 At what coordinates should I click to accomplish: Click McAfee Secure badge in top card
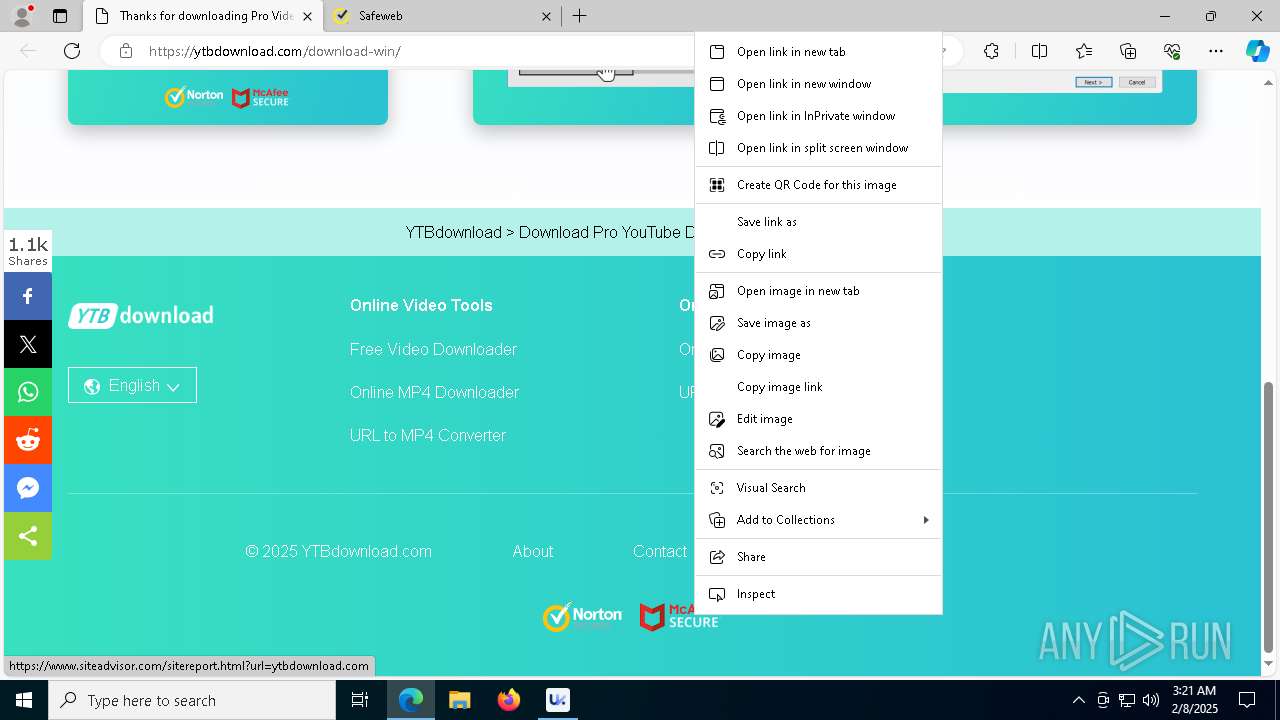tap(260, 97)
